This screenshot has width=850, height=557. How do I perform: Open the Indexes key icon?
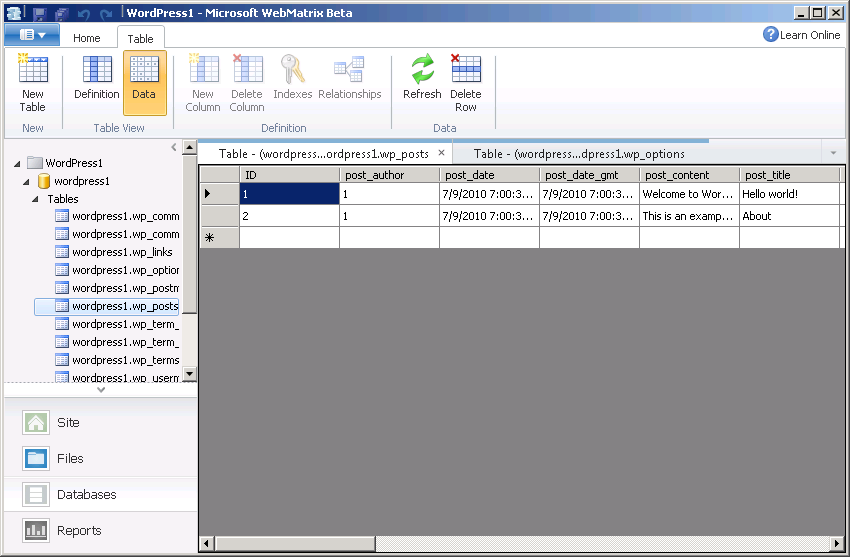coord(293,69)
